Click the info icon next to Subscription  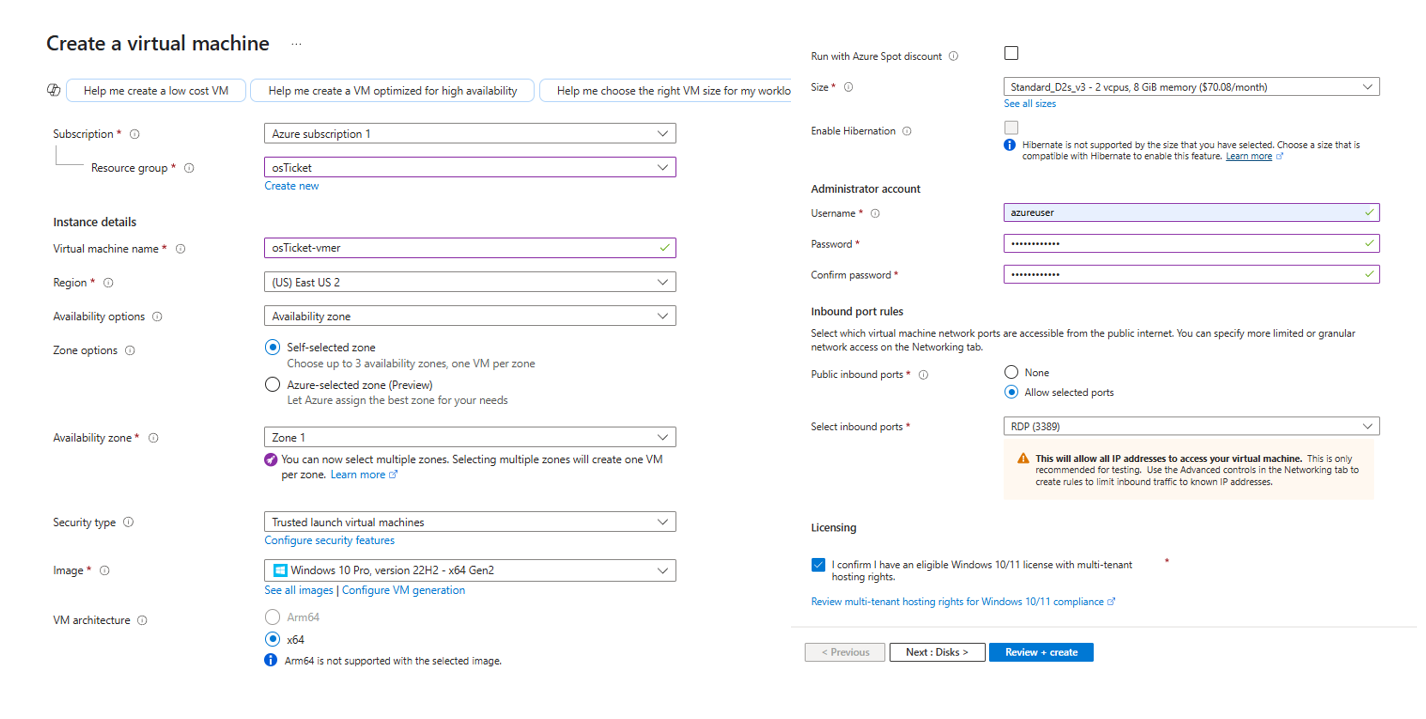tap(135, 134)
